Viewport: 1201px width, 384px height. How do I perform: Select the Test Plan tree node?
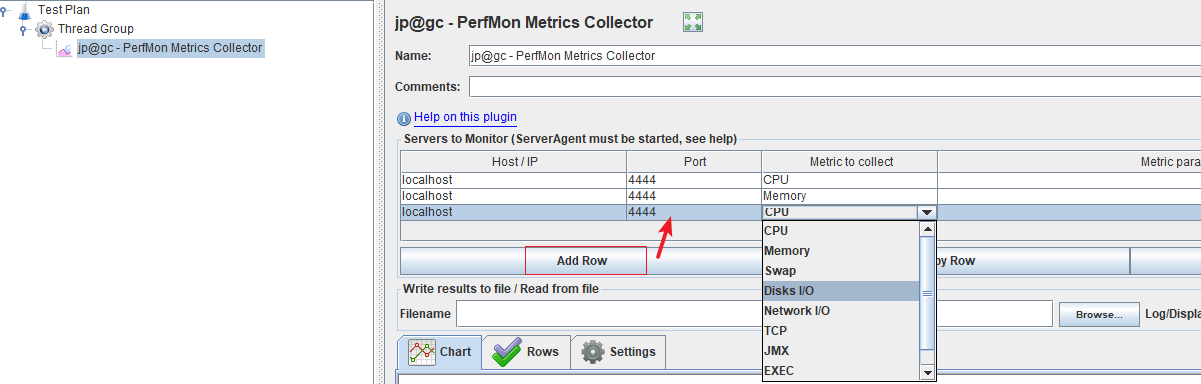[x=63, y=9]
